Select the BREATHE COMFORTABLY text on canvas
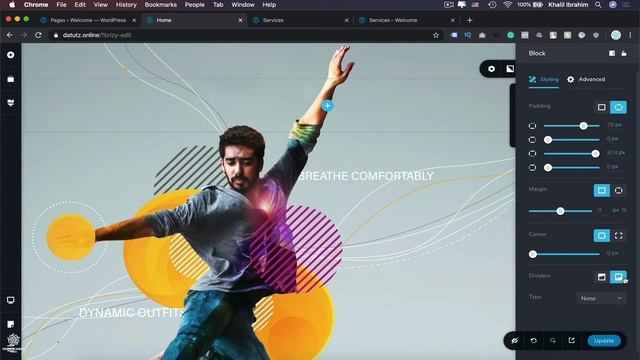The image size is (640, 360). point(366,176)
